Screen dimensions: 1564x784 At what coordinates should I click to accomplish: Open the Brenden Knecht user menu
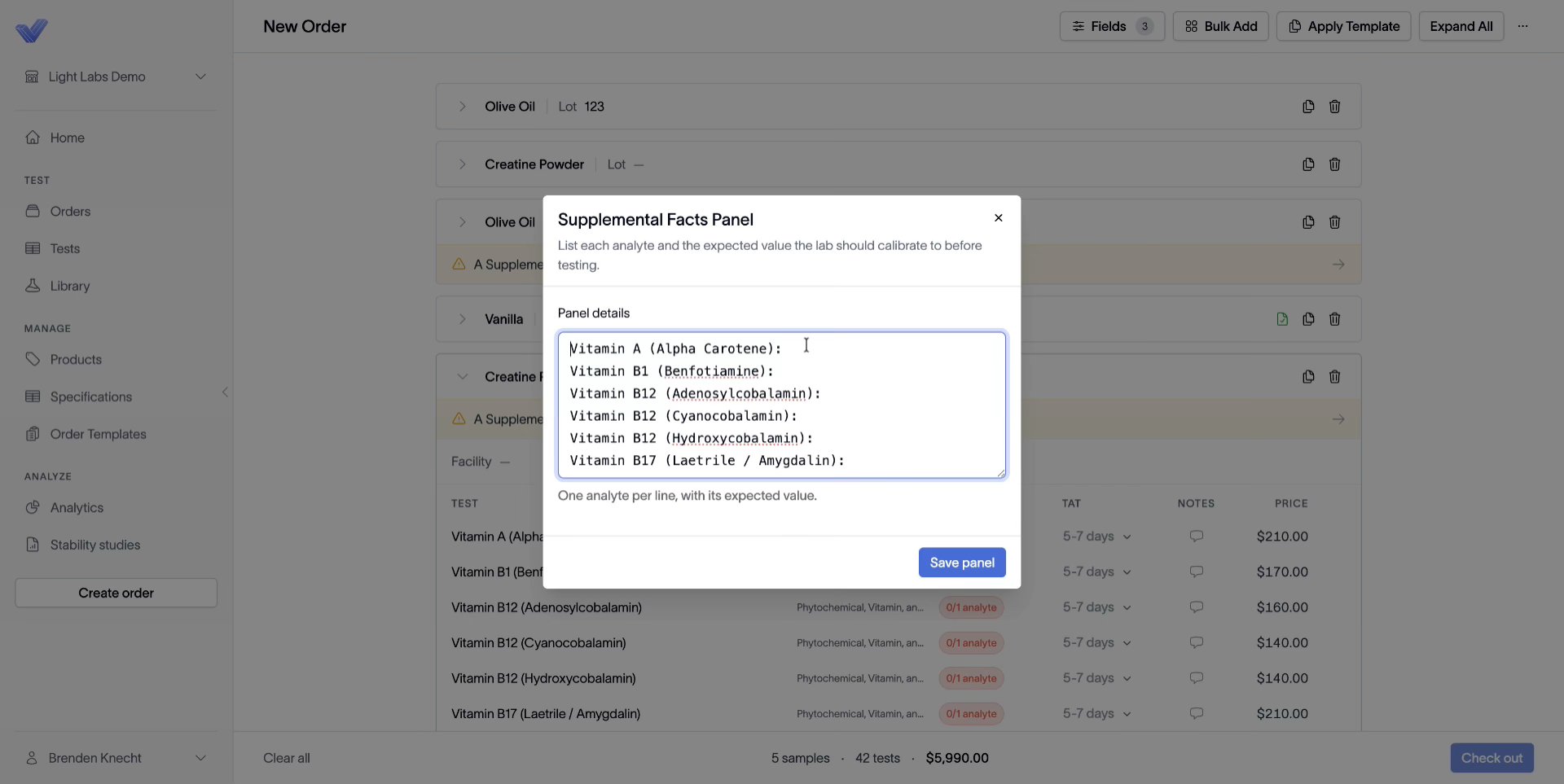[116, 758]
